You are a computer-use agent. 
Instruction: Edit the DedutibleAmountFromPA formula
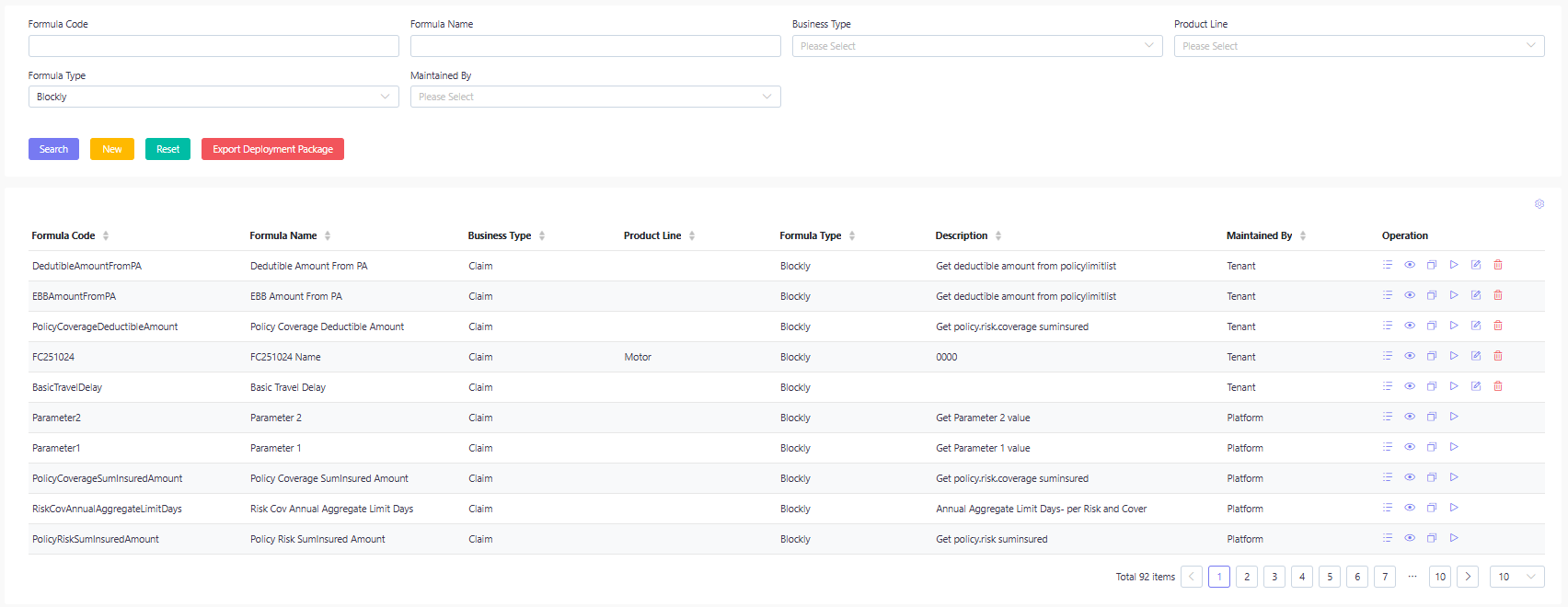(1476, 265)
